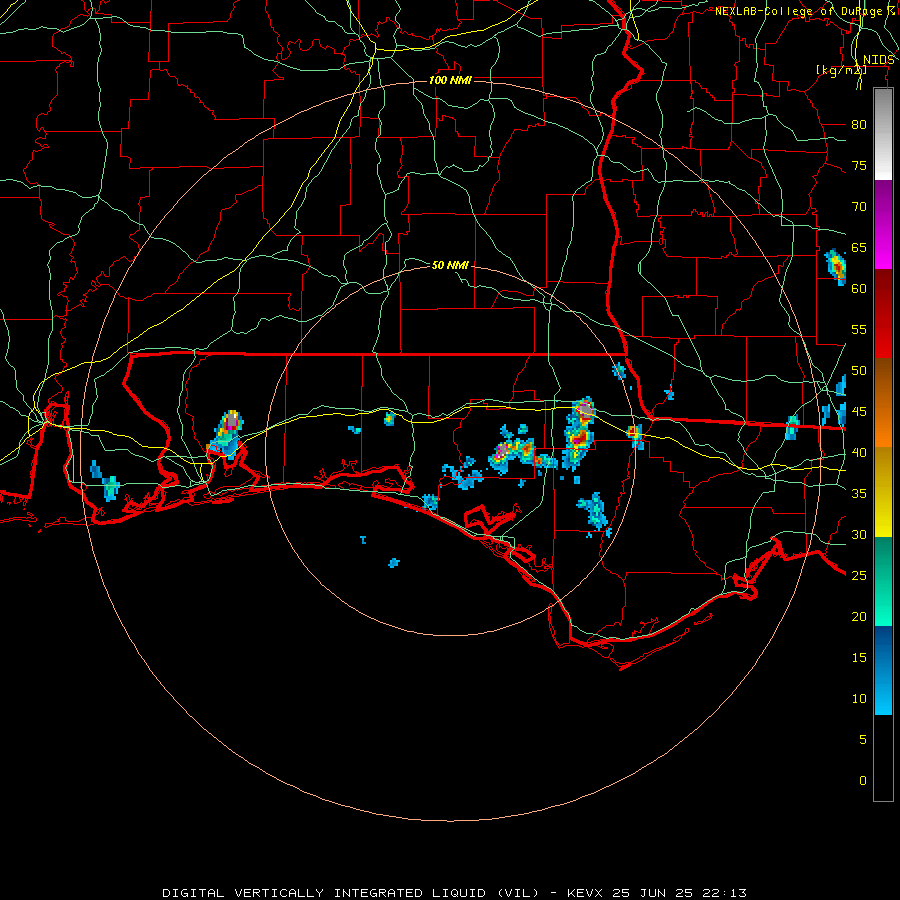Click the 100 NMI range ring label

450,80
